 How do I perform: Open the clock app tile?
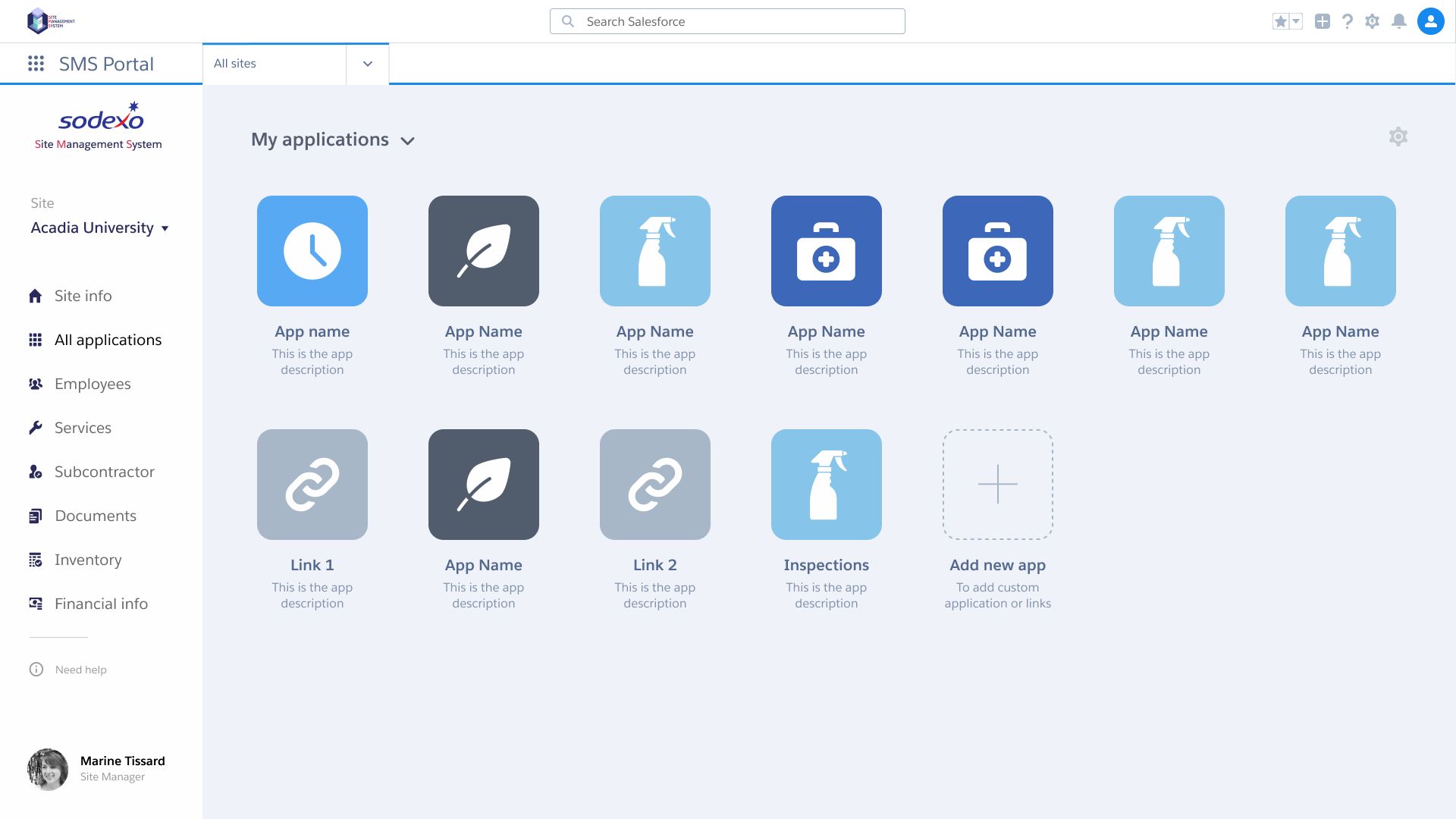point(312,251)
